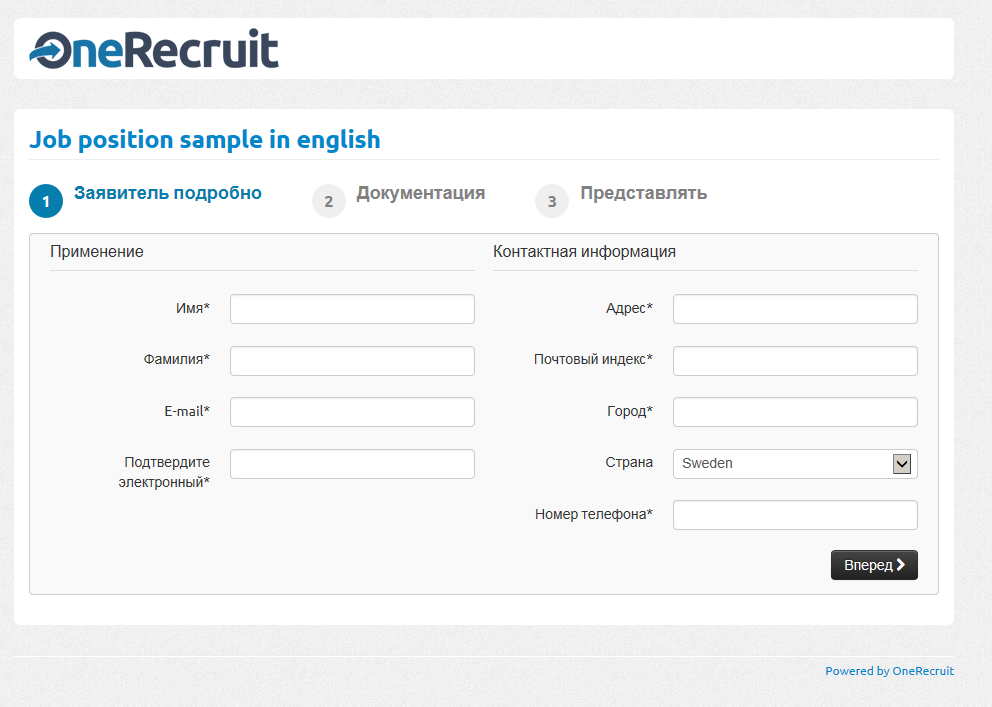Click the step 1 circle icon
This screenshot has height=707, width=992.
coord(46,201)
